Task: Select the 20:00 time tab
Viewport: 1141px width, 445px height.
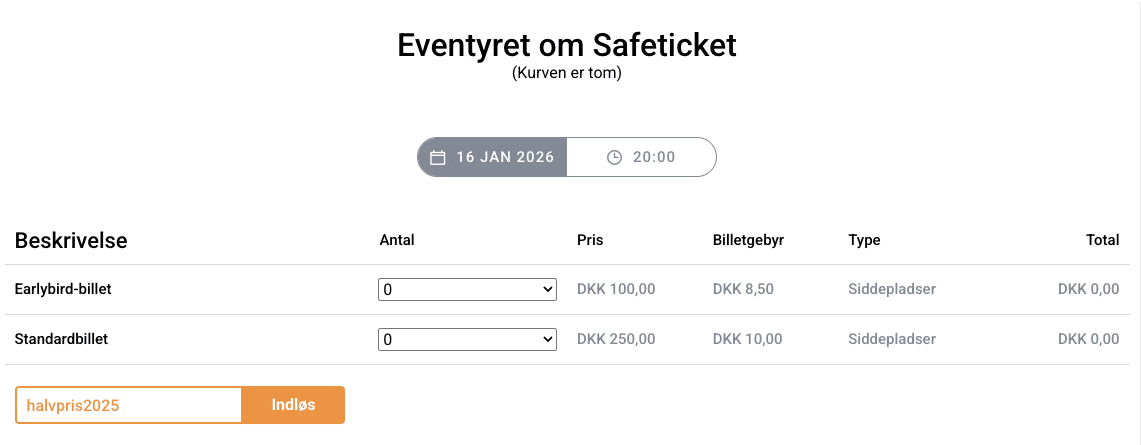Action: (x=641, y=157)
